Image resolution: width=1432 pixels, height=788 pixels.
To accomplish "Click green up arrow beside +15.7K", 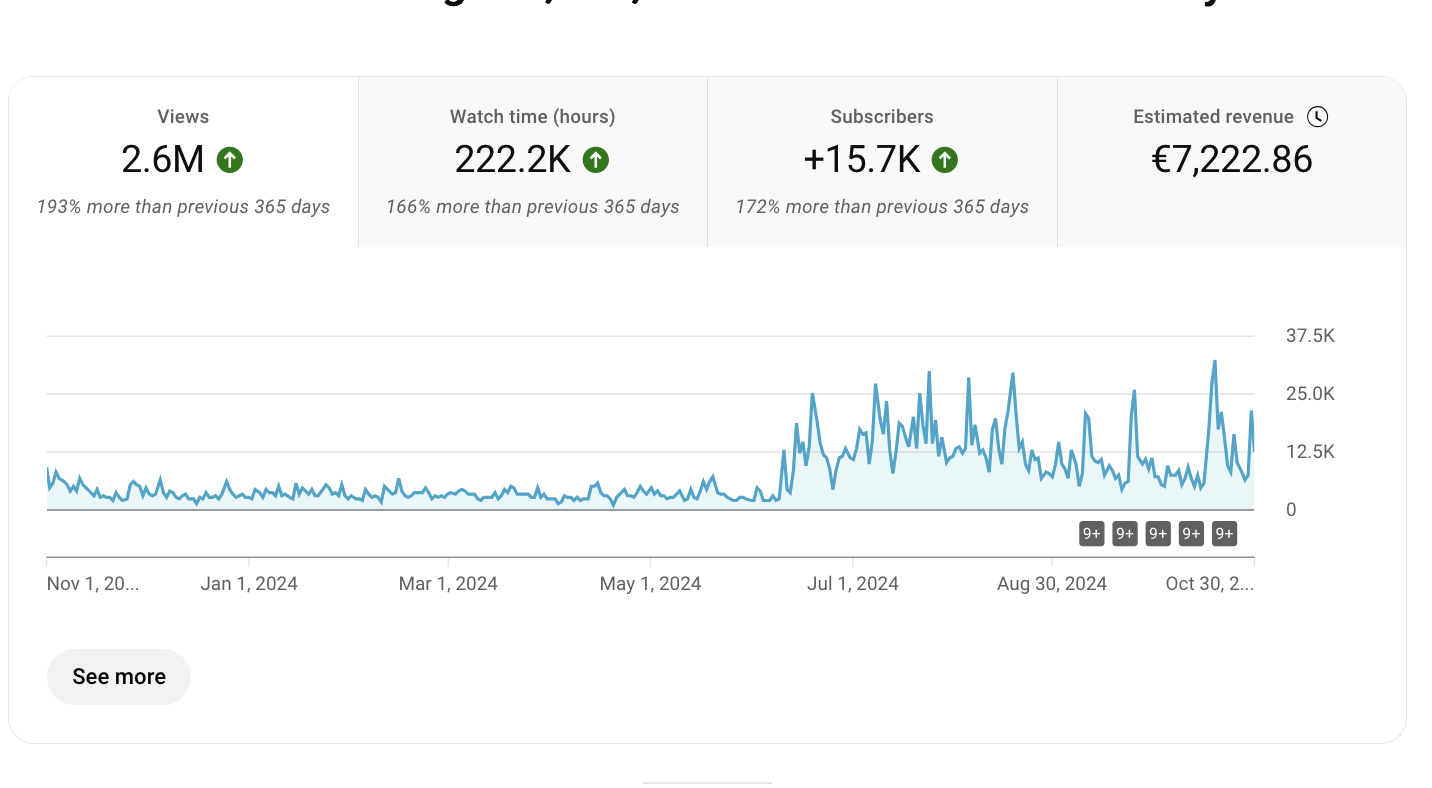I will coord(945,160).
